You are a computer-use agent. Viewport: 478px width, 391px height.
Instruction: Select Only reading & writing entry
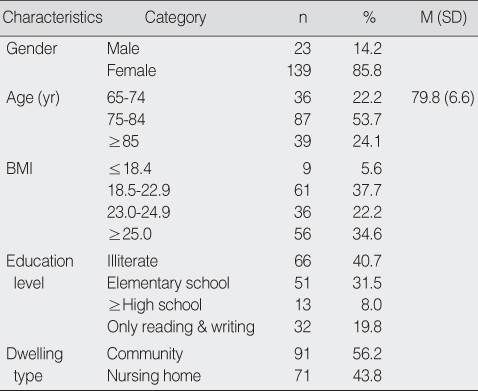(x=181, y=327)
